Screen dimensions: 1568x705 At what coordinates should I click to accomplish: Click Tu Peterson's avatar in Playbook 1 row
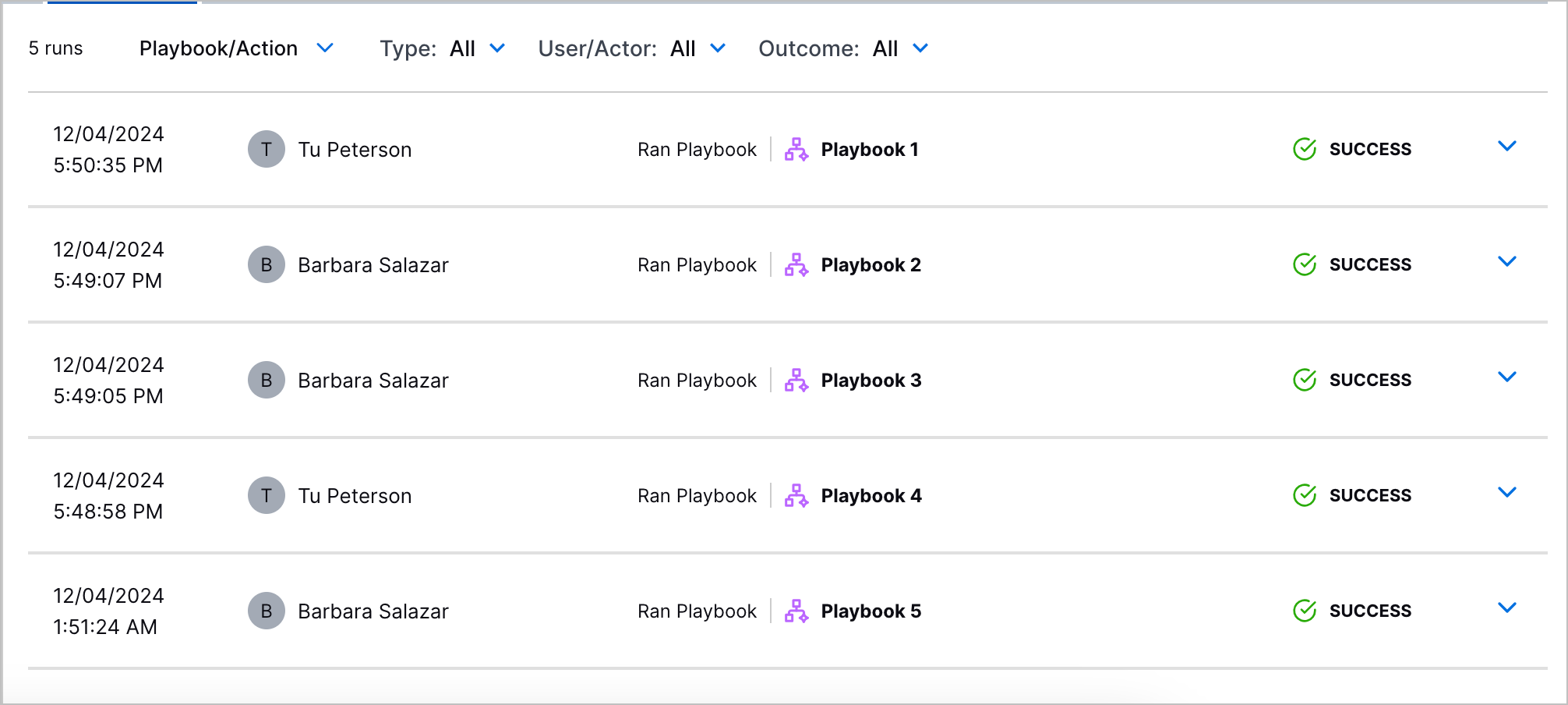tap(267, 149)
